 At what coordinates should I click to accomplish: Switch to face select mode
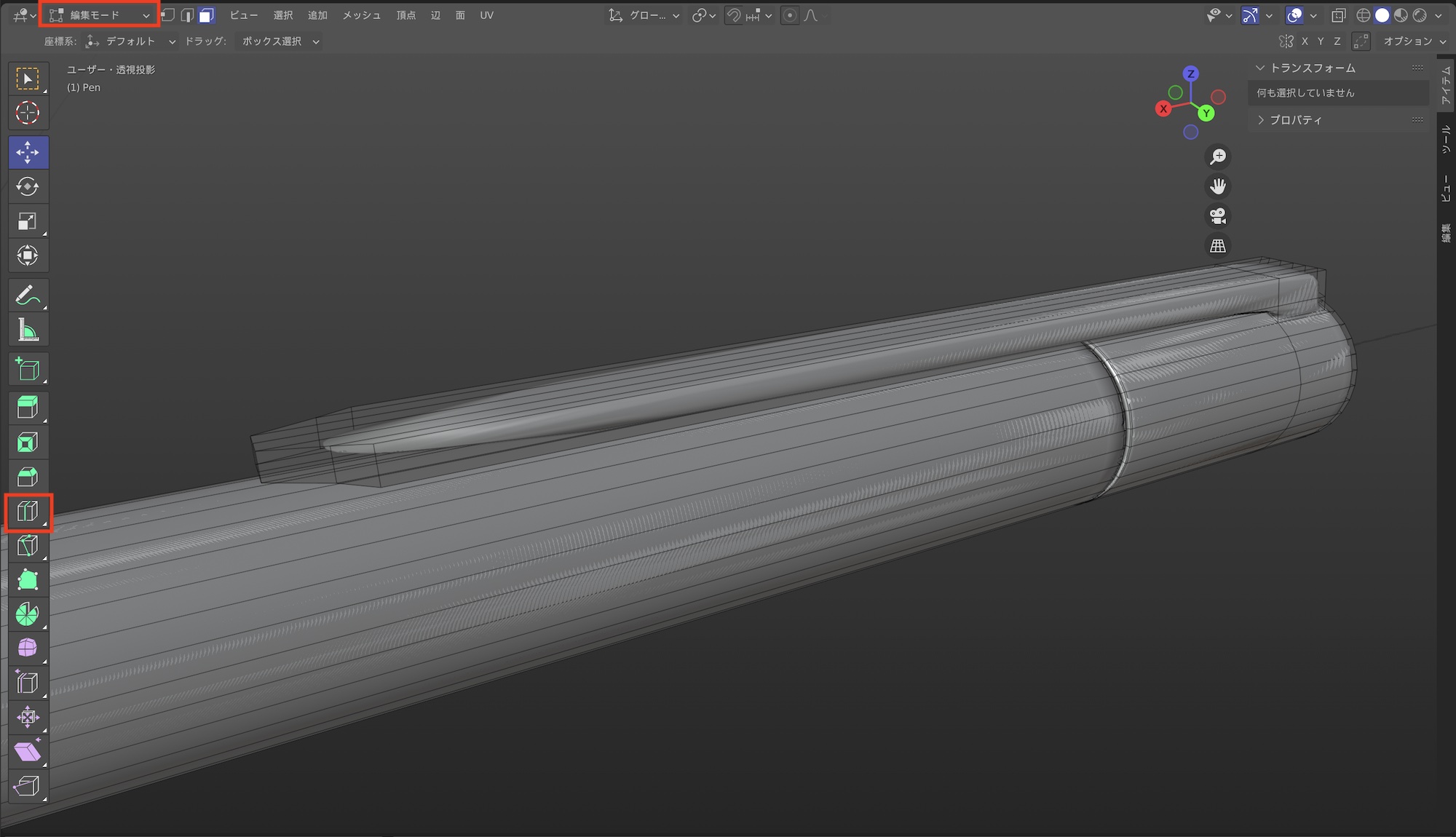(207, 15)
